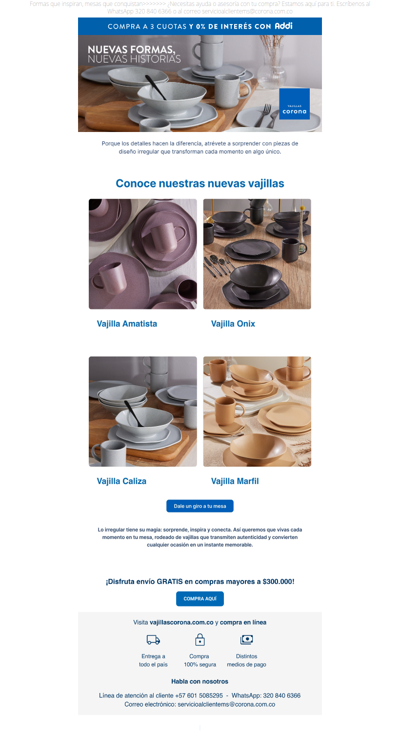This screenshot has width=400, height=733.
Task: Click the payment methods cash icon
Action: click(x=246, y=640)
